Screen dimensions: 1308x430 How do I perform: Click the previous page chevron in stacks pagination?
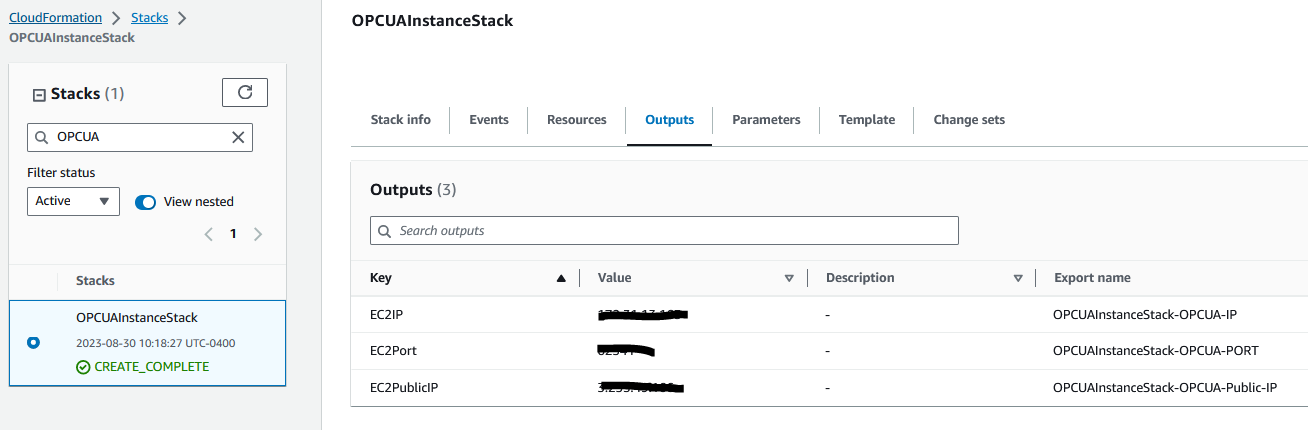click(209, 234)
